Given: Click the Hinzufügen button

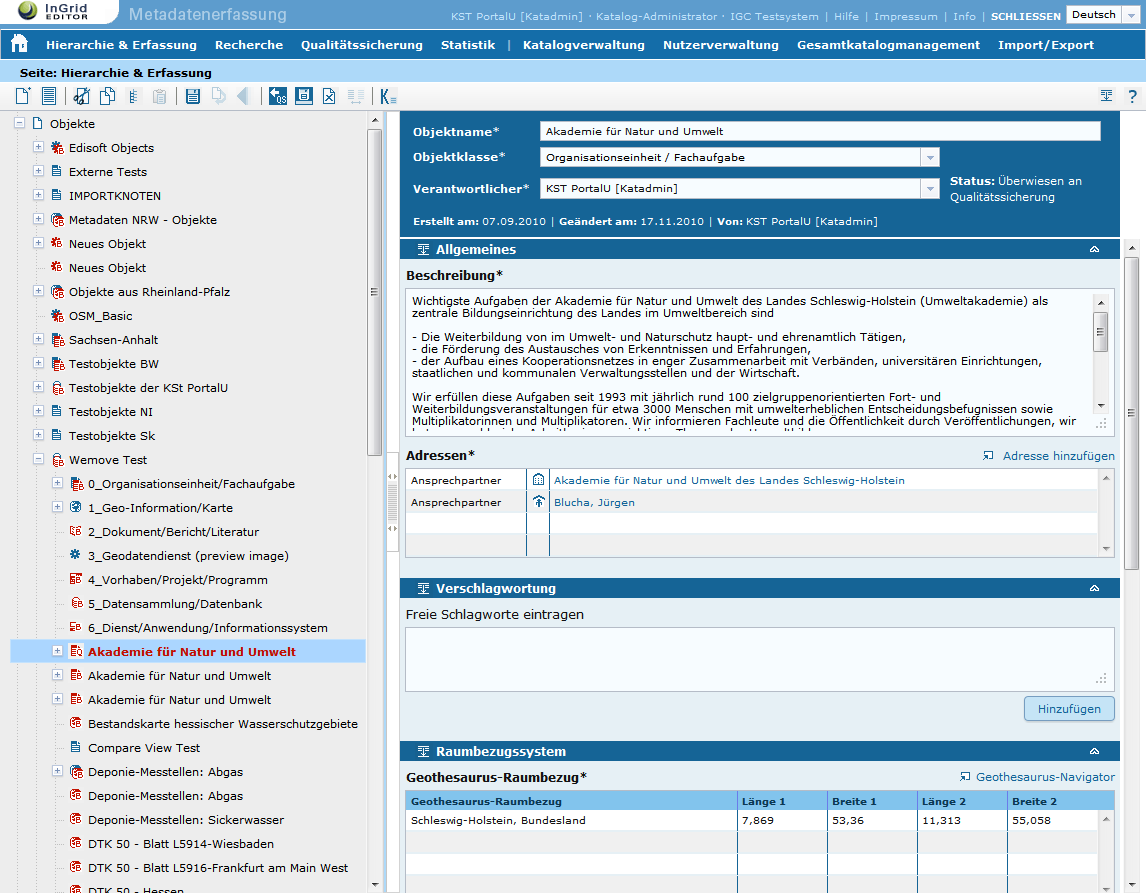Looking at the screenshot, I should click(x=1068, y=709).
